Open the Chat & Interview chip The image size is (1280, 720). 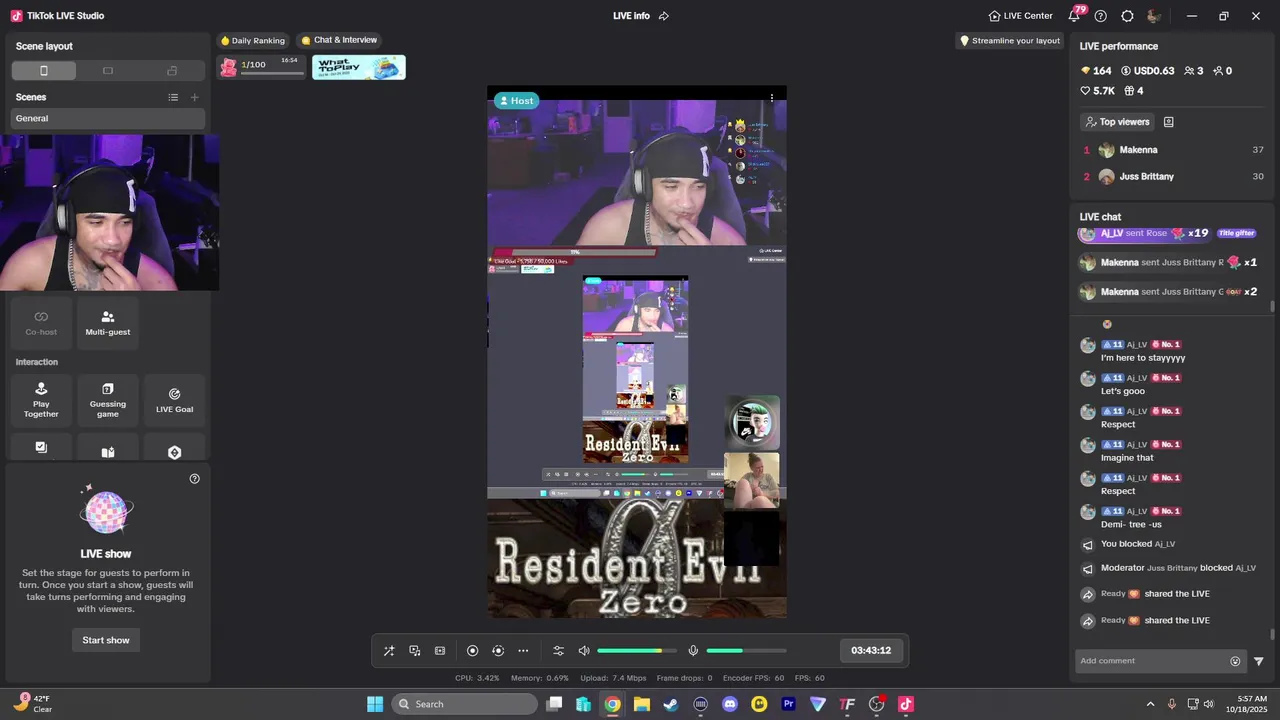[339, 40]
